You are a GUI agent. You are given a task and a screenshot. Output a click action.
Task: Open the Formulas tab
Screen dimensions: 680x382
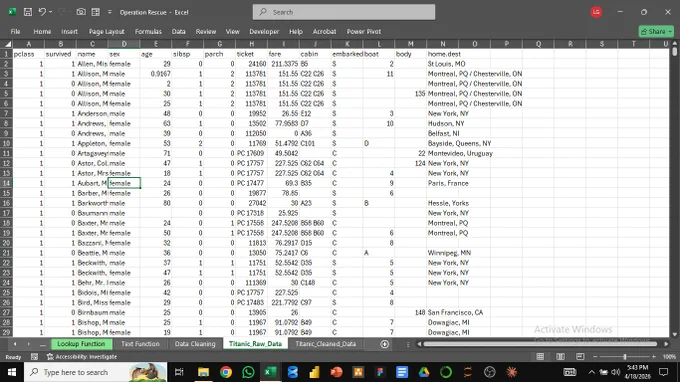click(x=148, y=32)
